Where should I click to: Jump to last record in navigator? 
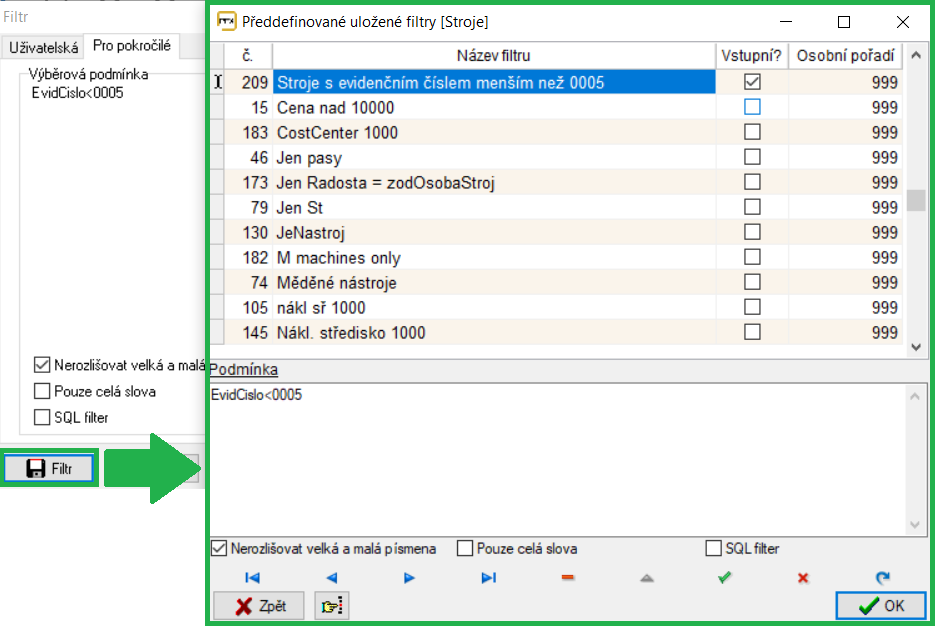click(x=488, y=578)
